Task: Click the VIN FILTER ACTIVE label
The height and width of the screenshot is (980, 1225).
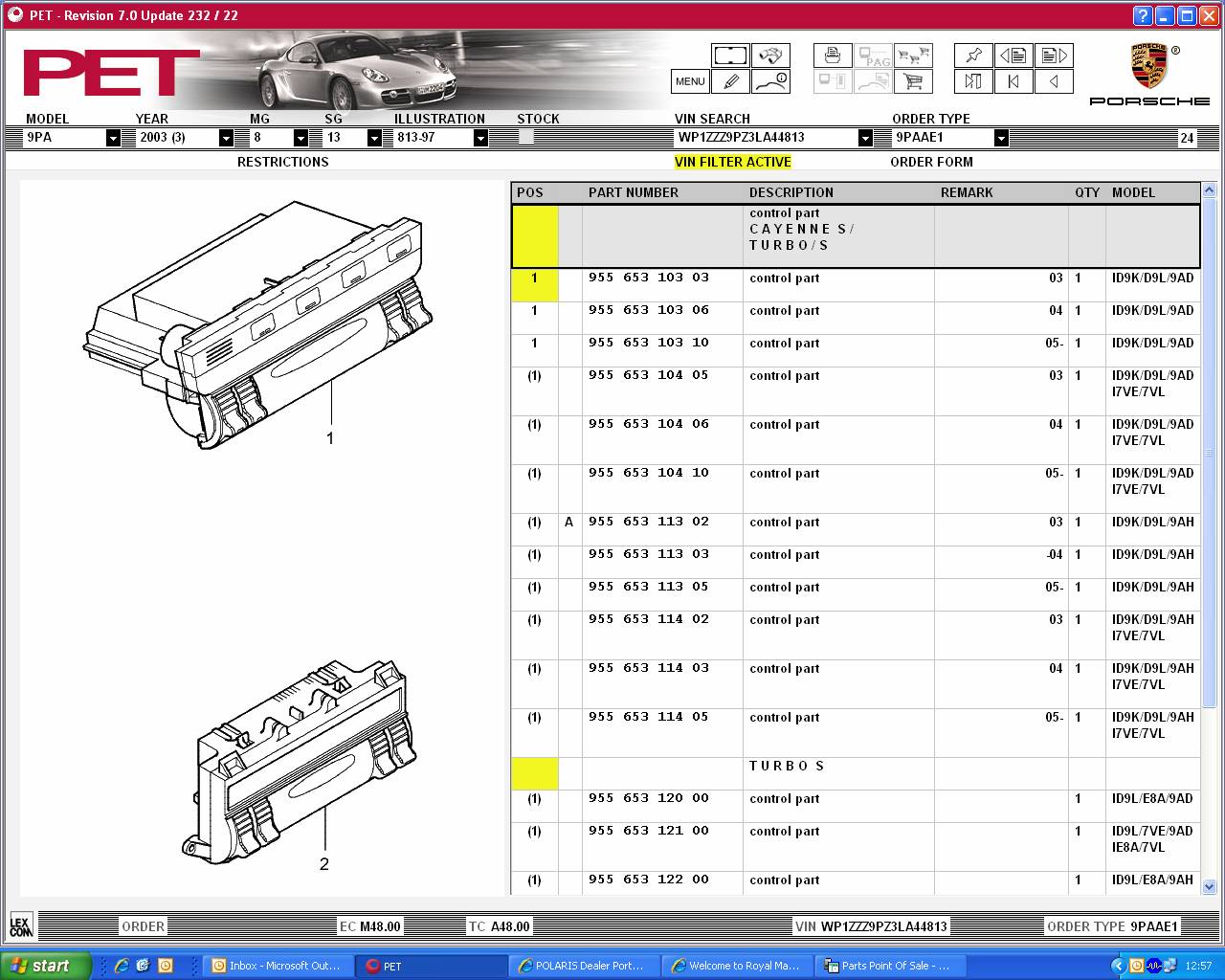Action: (732, 162)
